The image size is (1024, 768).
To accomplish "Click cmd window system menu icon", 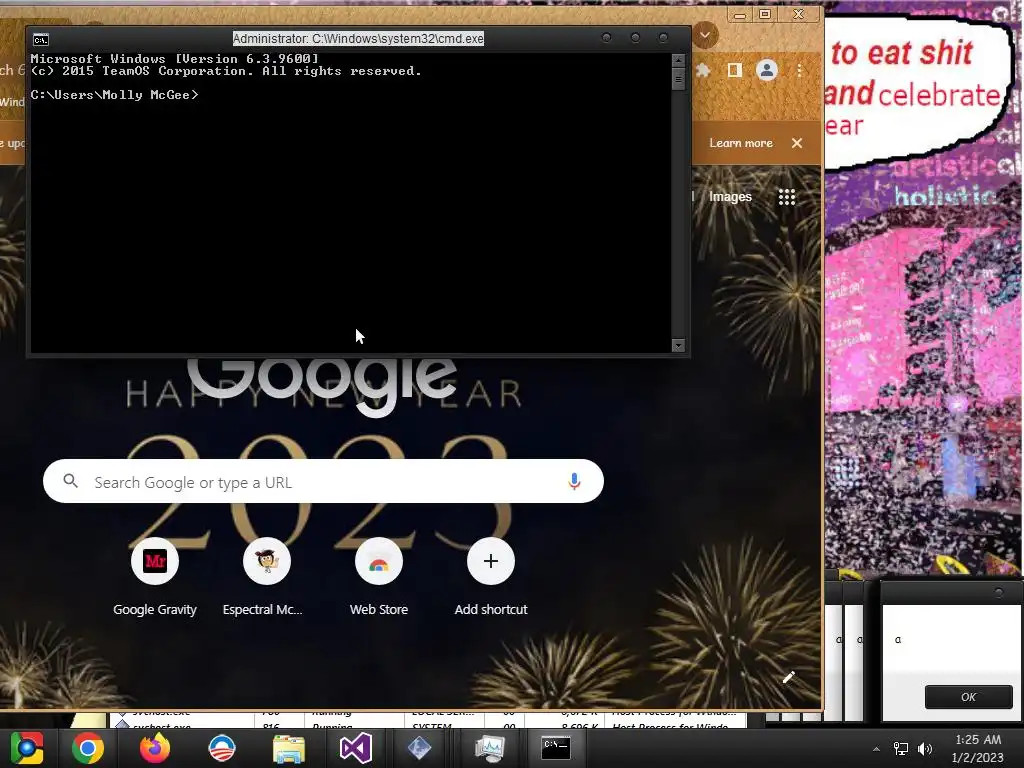I will point(40,40).
